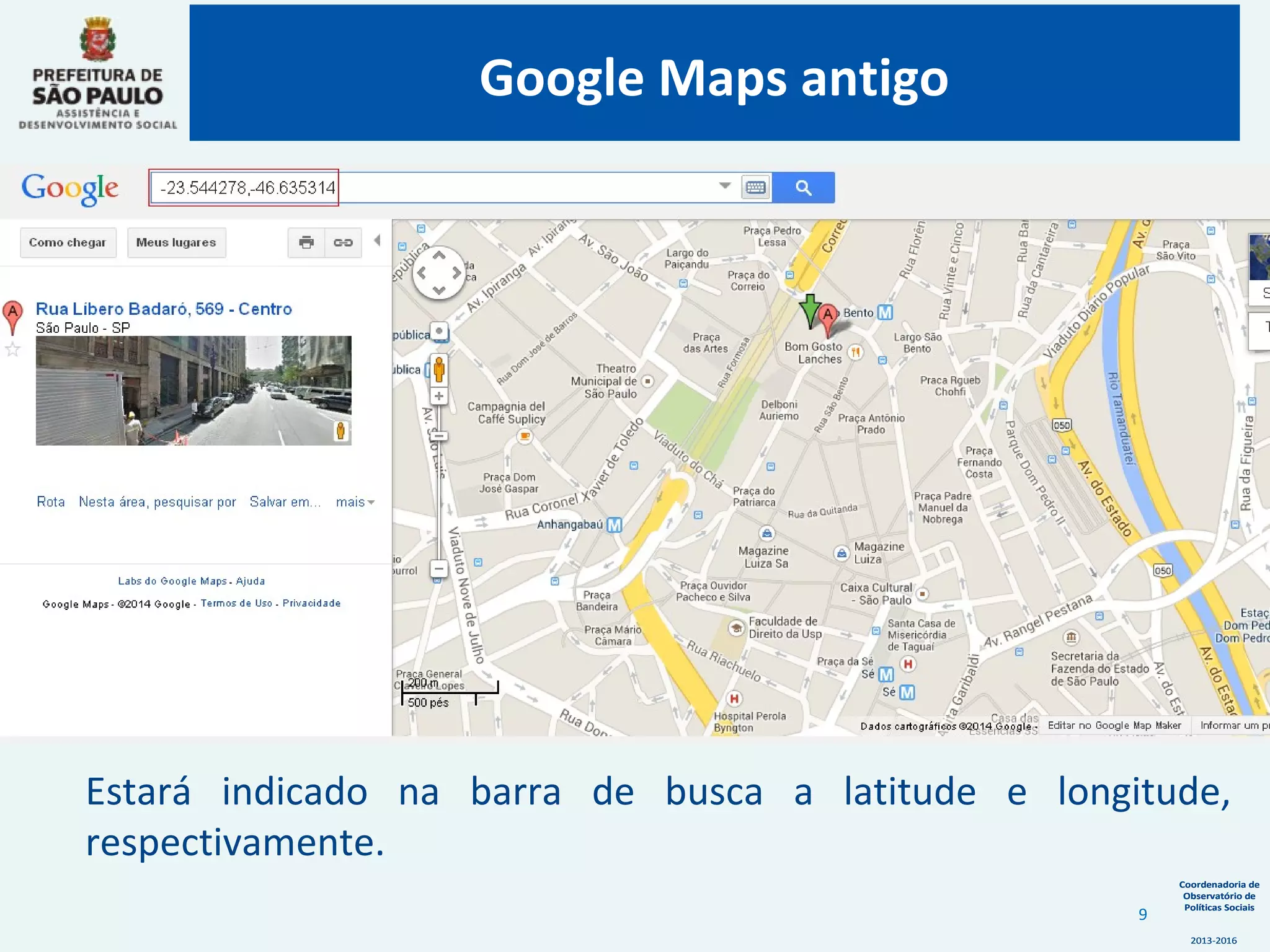1270x952 pixels.
Task: Open the Privacidade link
Action: 311,603
